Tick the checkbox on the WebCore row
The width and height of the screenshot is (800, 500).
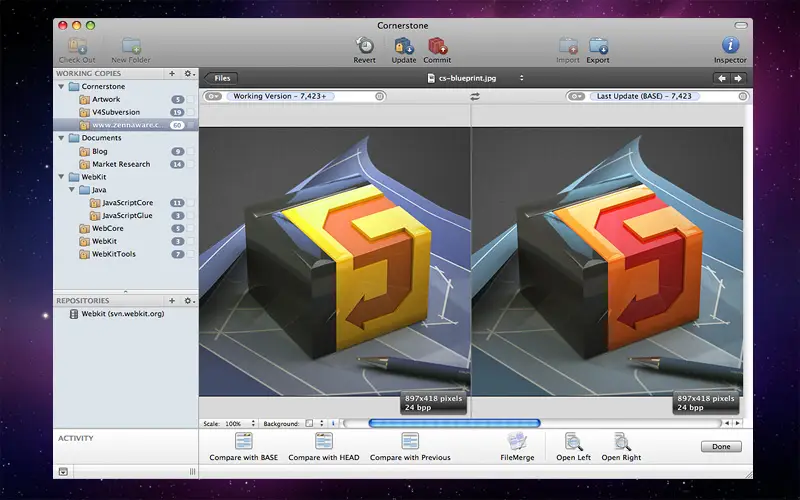pyautogui.click(x=190, y=229)
